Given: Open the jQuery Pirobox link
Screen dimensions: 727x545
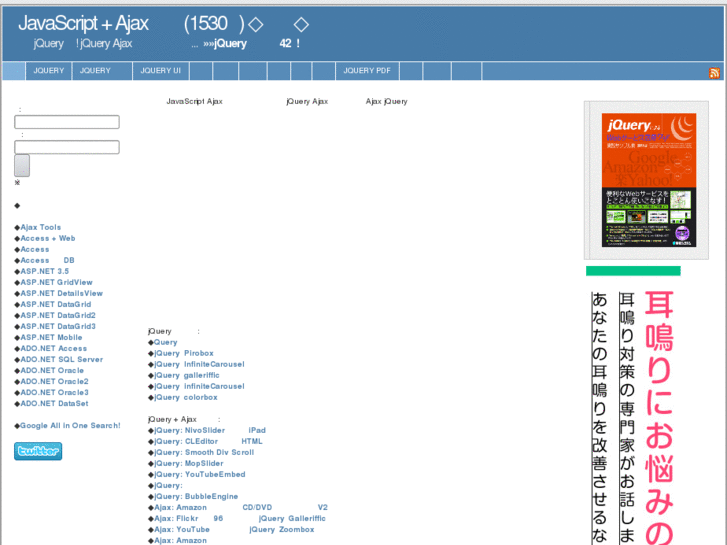Looking at the screenshot, I should [x=184, y=353].
